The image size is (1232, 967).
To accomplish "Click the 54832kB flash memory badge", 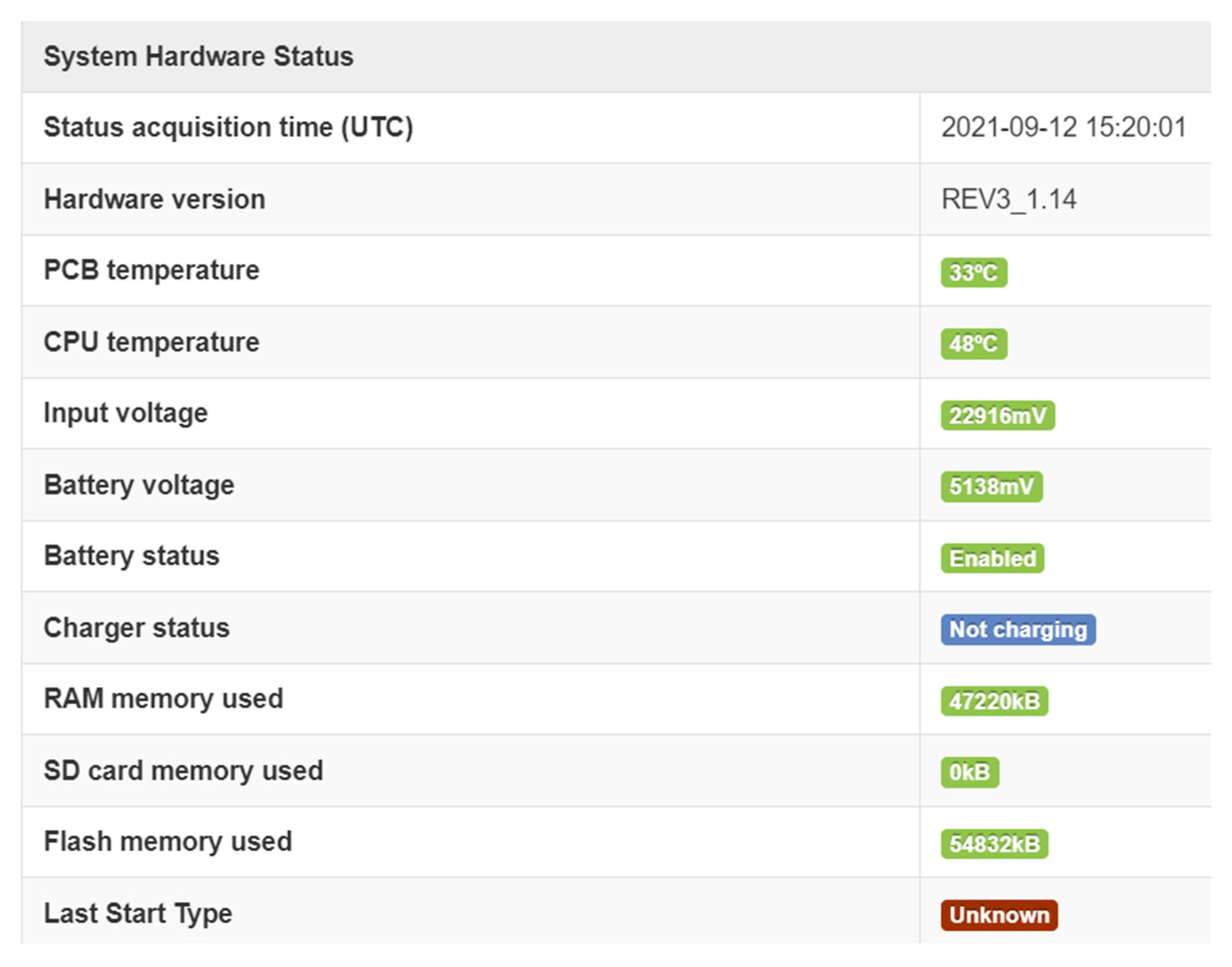I will [994, 844].
